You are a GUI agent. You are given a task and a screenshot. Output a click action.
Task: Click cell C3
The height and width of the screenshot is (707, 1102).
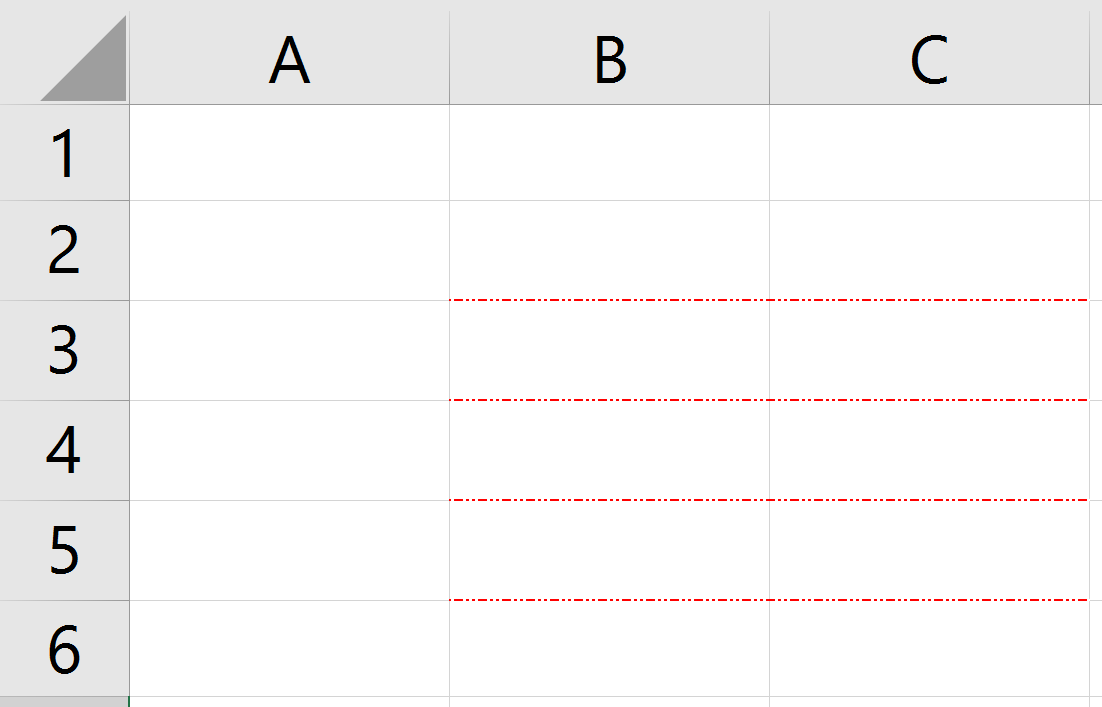click(928, 350)
